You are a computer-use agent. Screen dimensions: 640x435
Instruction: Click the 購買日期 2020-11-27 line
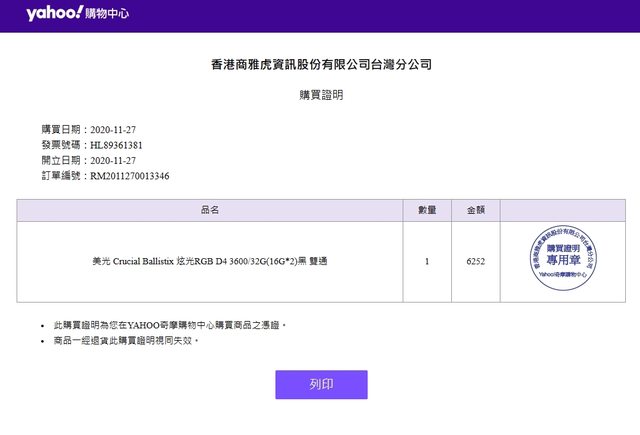[88, 129]
